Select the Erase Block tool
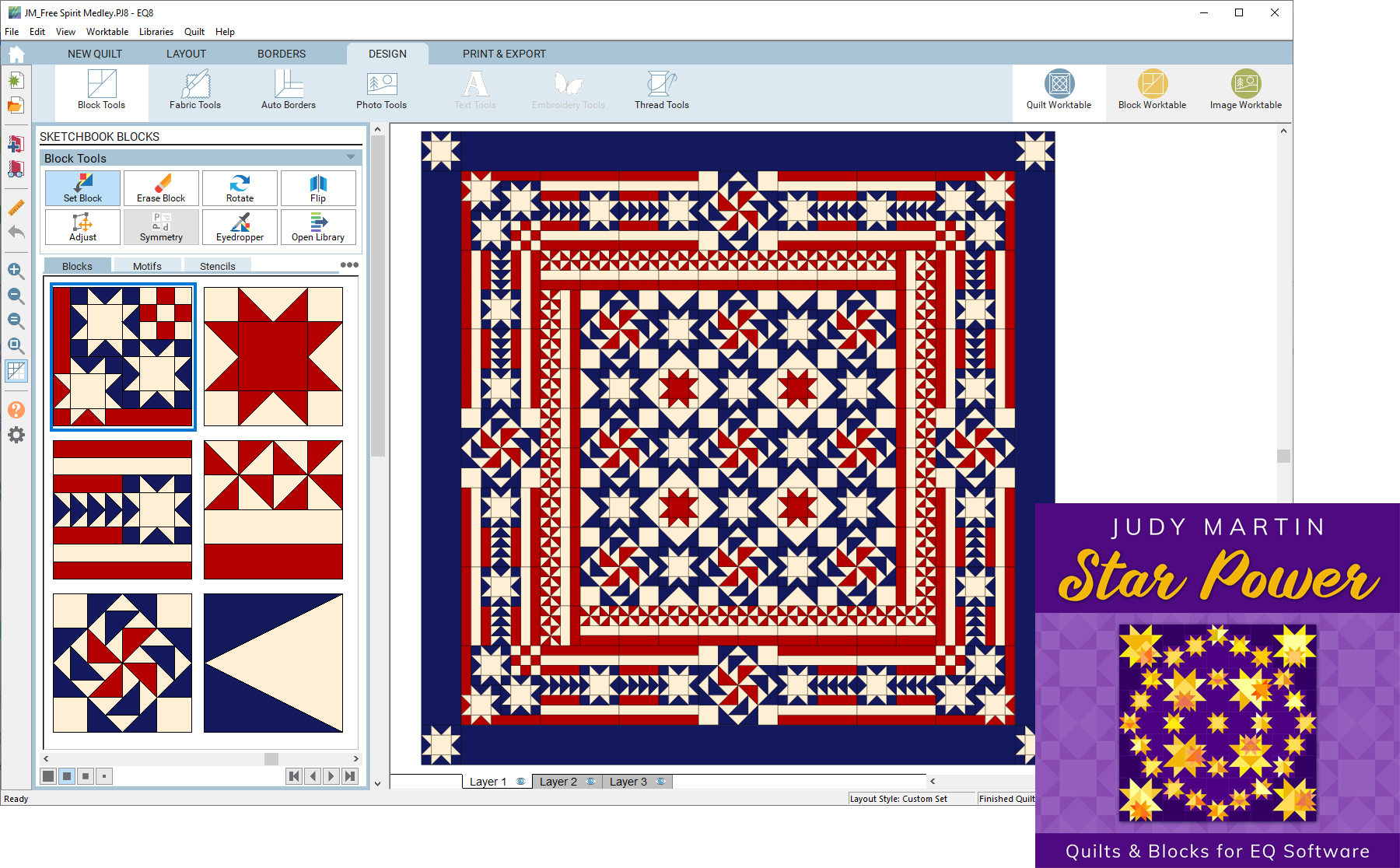Viewport: 1400px width, 868px height. pos(161,188)
